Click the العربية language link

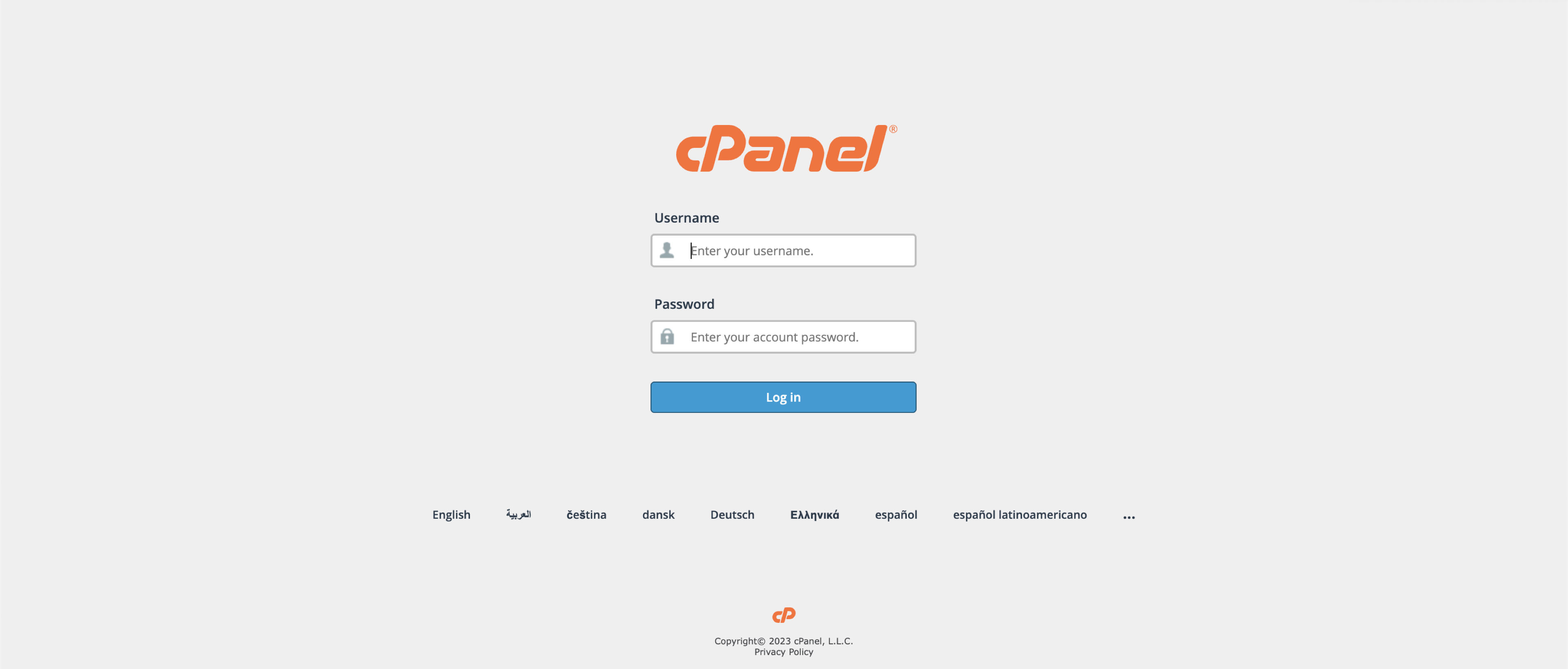click(x=518, y=514)
